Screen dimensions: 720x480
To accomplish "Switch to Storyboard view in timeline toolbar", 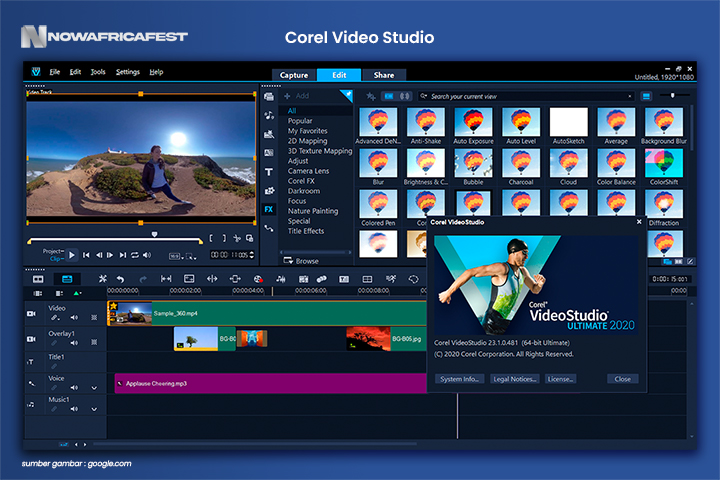I will [x=38, y=279].
